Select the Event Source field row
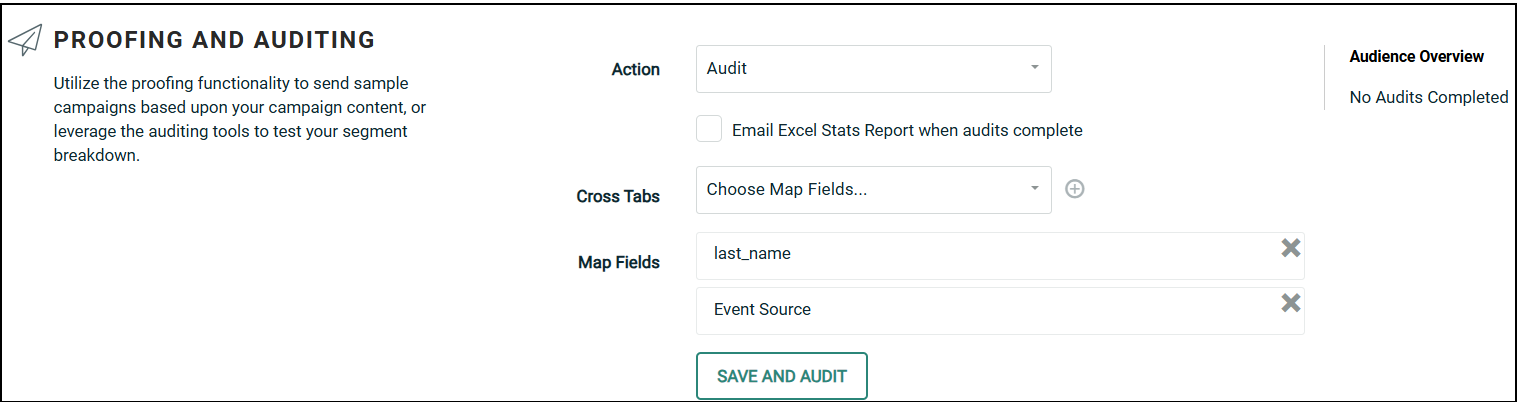Image resolution: width=1527 pixels, height=402 pixels. (x=980, y=310)
